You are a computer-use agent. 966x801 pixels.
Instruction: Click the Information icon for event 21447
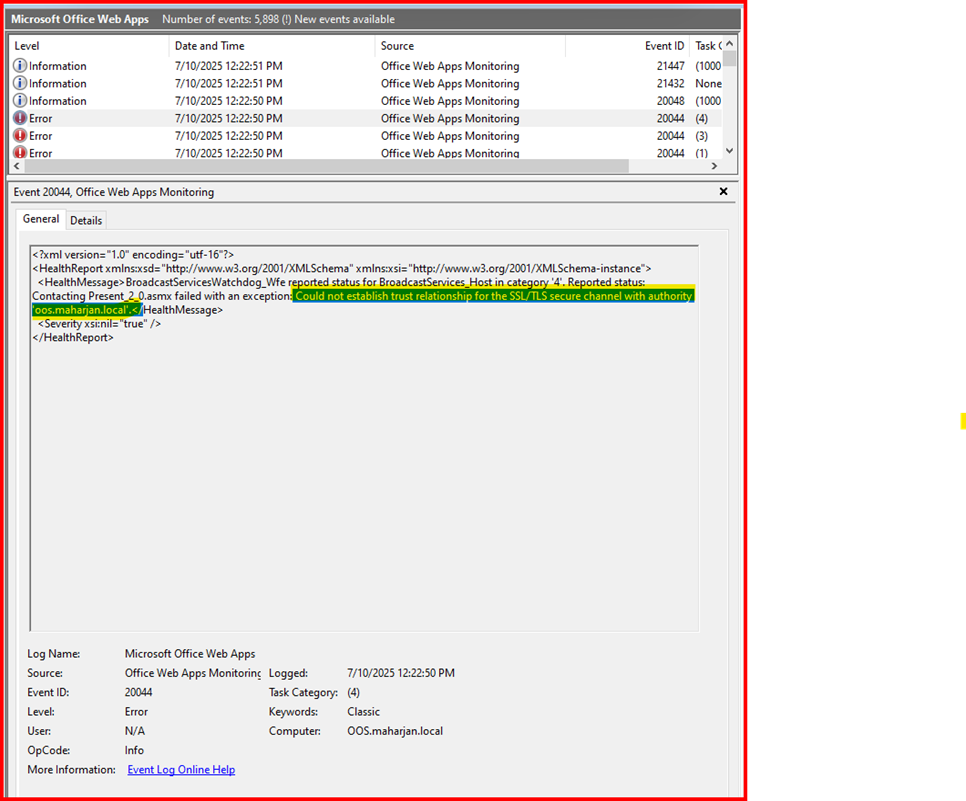point(20,66)
